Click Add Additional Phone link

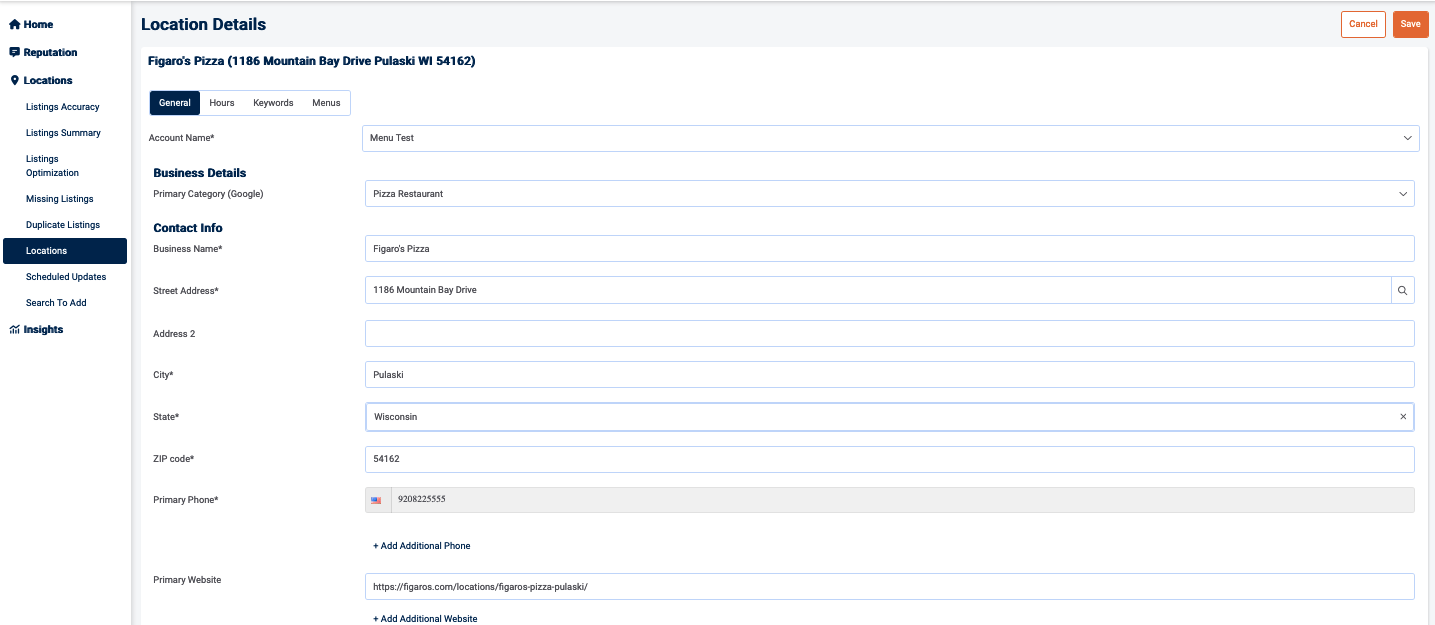[422, 546]
